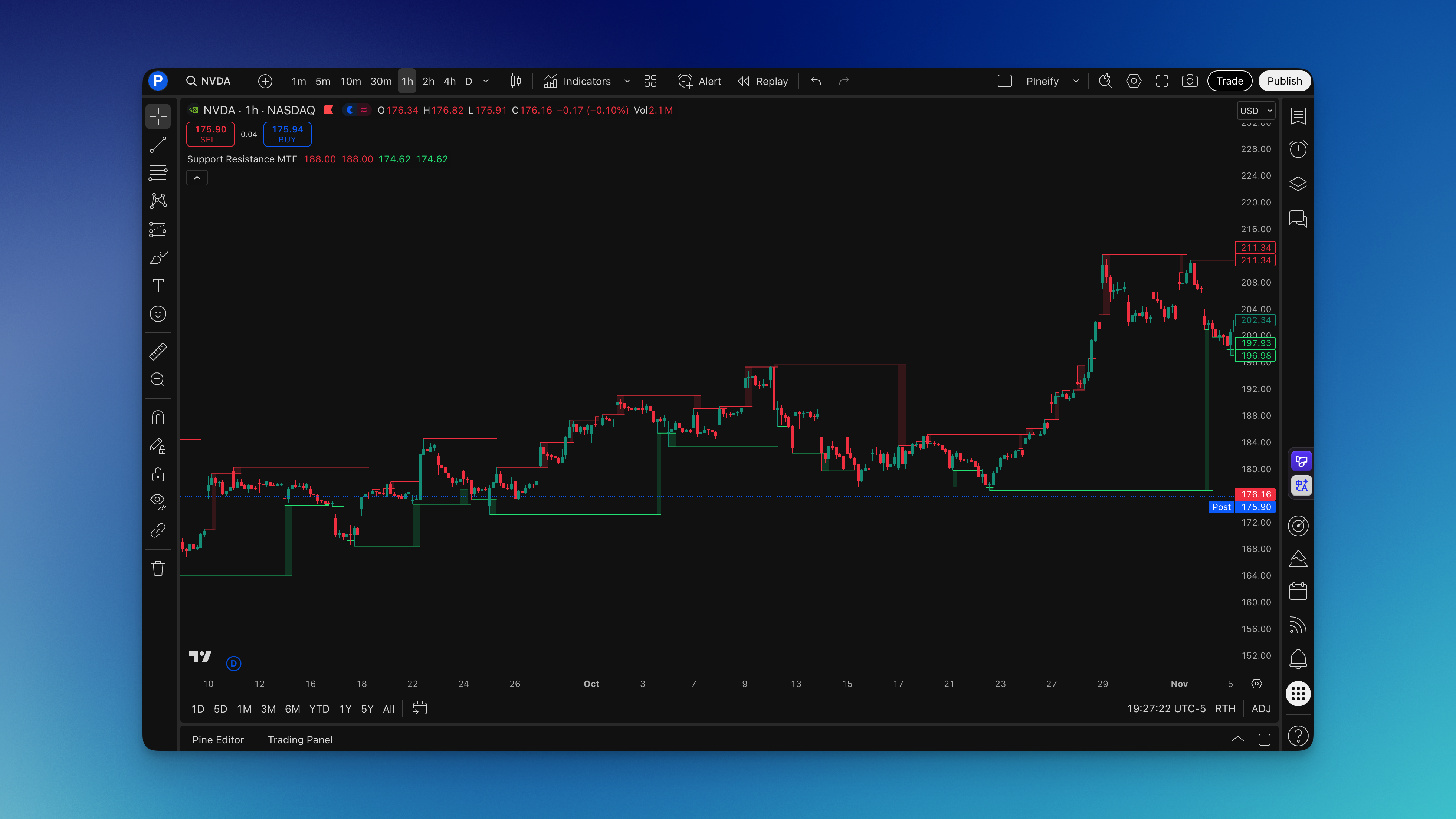Lock all drawings with the padlock icon
The image size is (1456, 819).
[x=158, y=475]
